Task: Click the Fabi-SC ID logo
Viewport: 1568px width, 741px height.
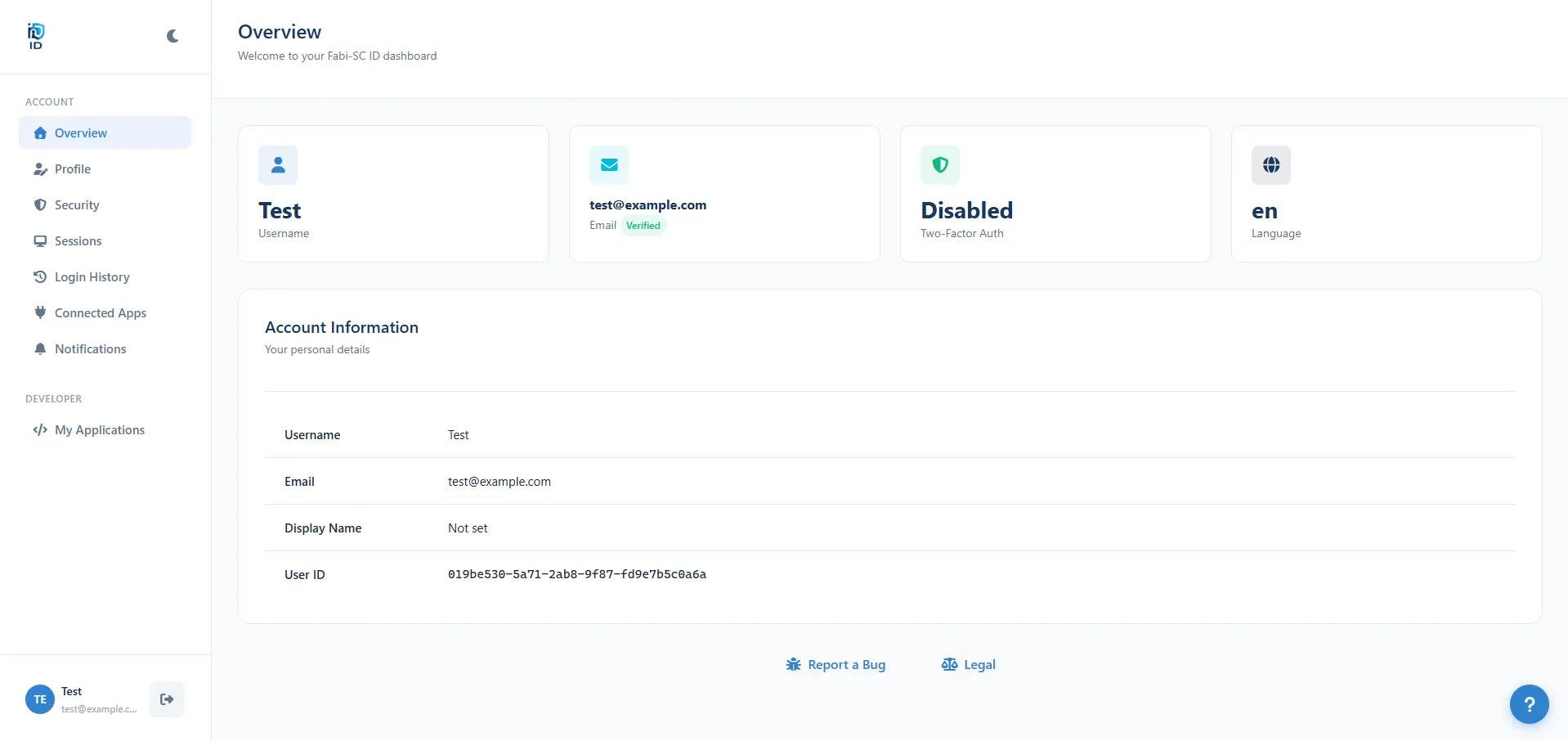Action: click(x=36, y=36)
